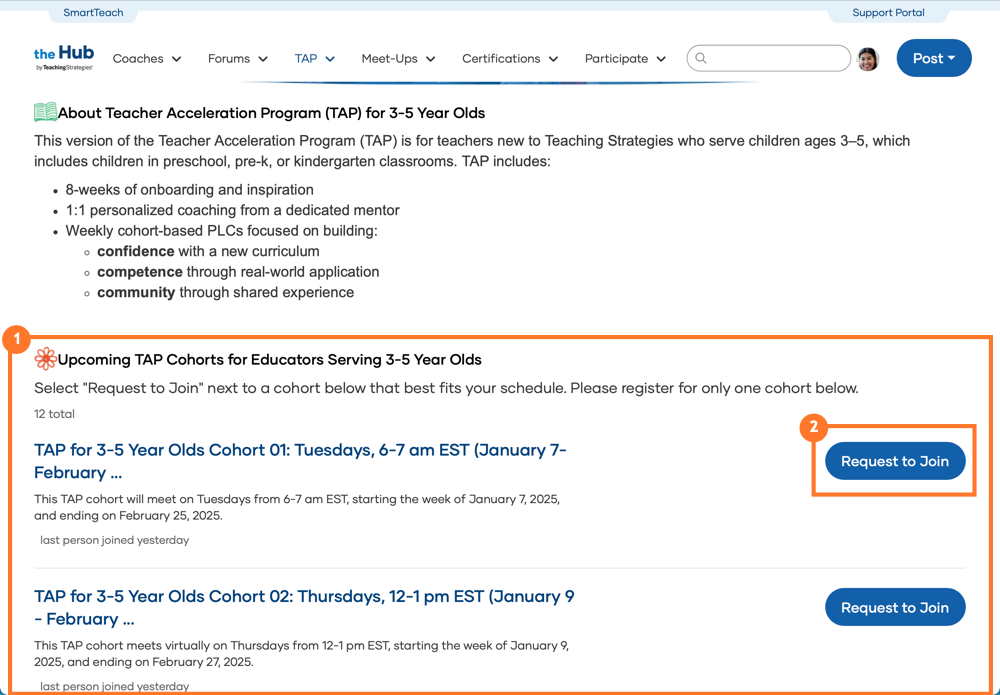Click into the search input field
The height and width of the screenshot is (695, 1000).
(777, 58)
